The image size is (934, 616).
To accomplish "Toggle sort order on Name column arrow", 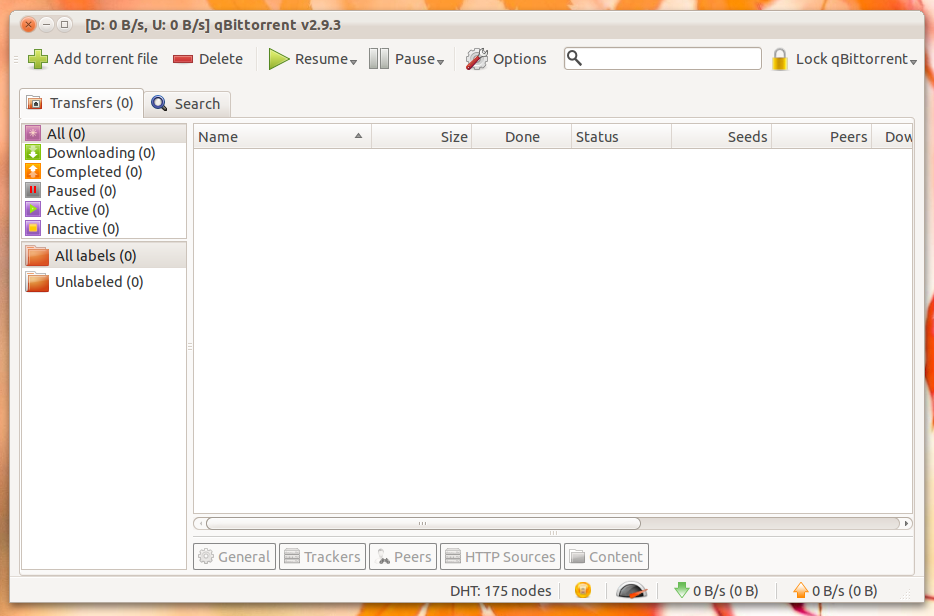I will point(358,136).
